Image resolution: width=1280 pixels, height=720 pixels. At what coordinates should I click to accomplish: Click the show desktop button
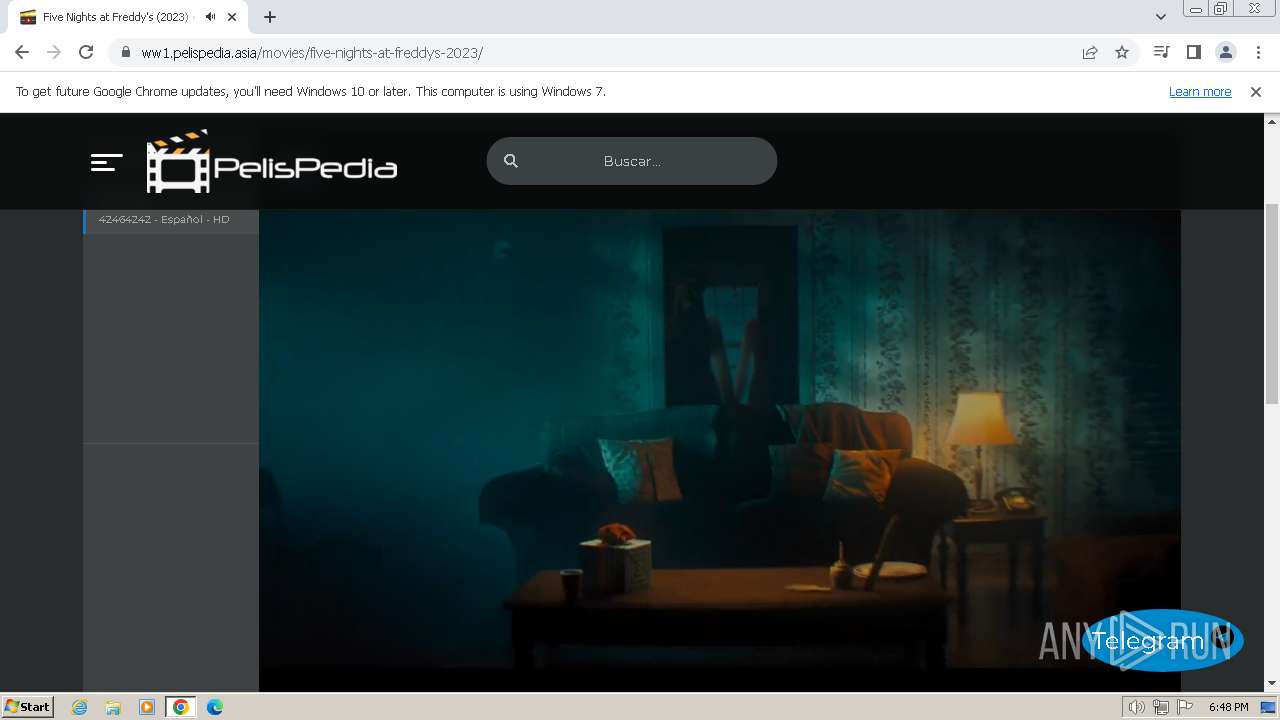click(1269, 707)
